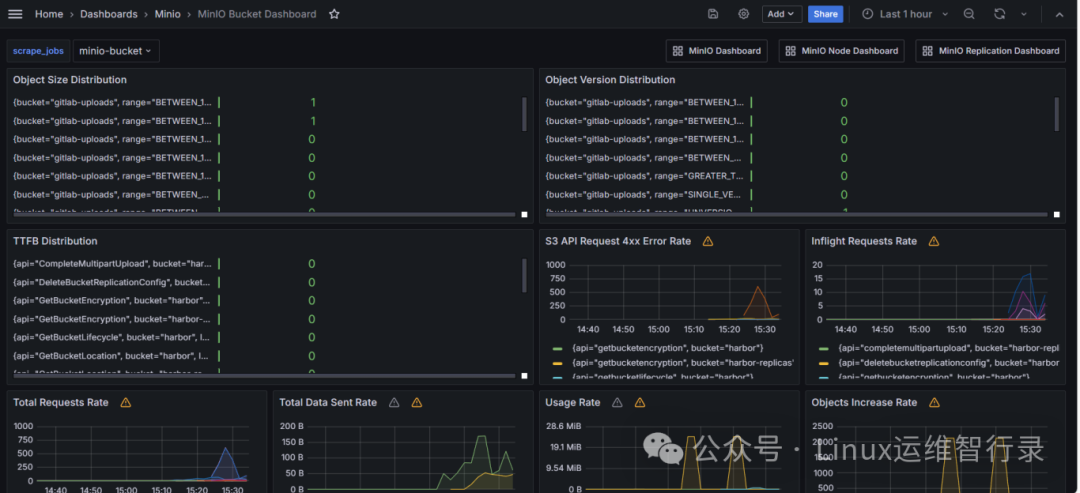Open the minio-bucket scrape_jobs dropdown
Screen dimensions: 1080x493
[x=116, y=51]
